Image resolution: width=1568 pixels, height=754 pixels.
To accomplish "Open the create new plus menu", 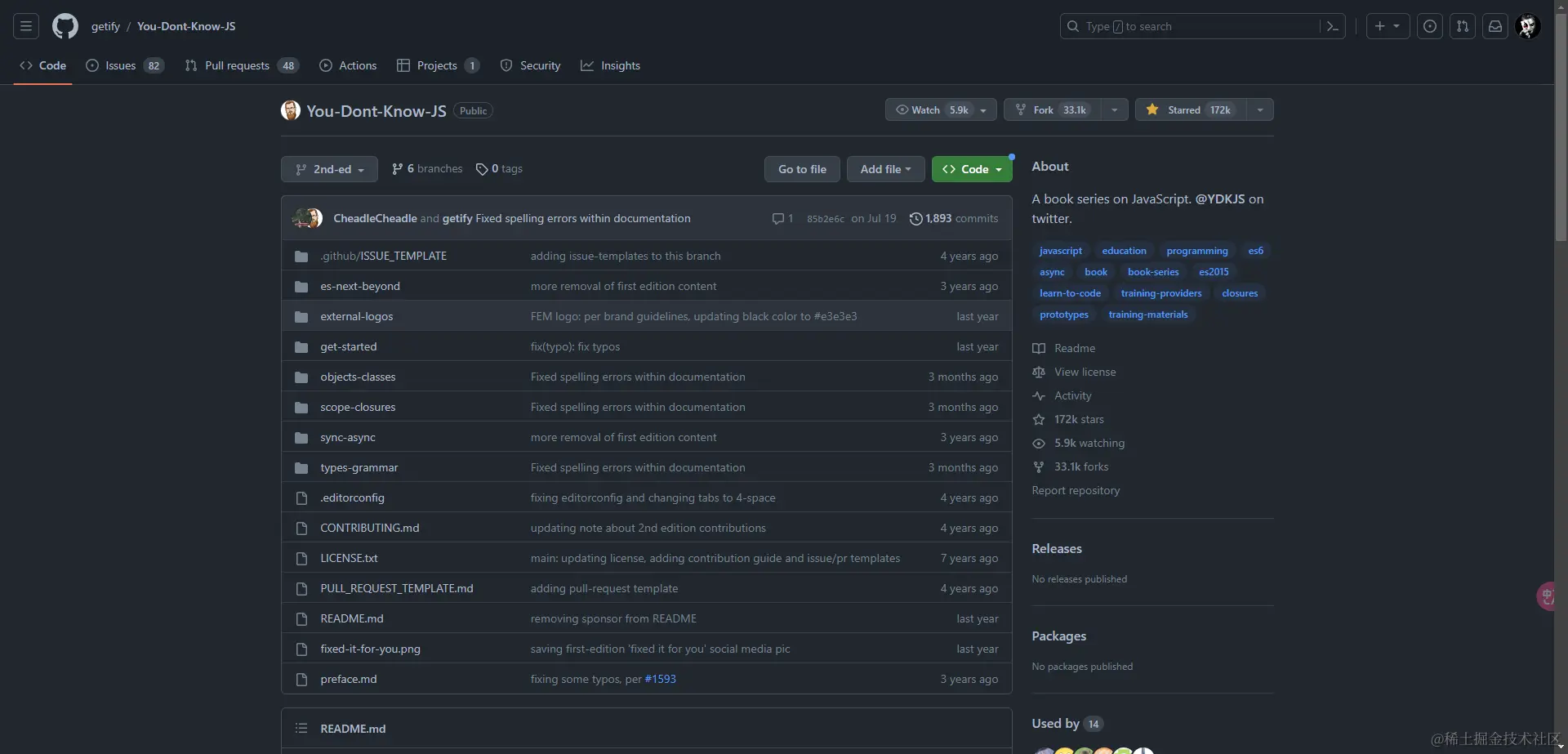I will (x=1388, y=26).
